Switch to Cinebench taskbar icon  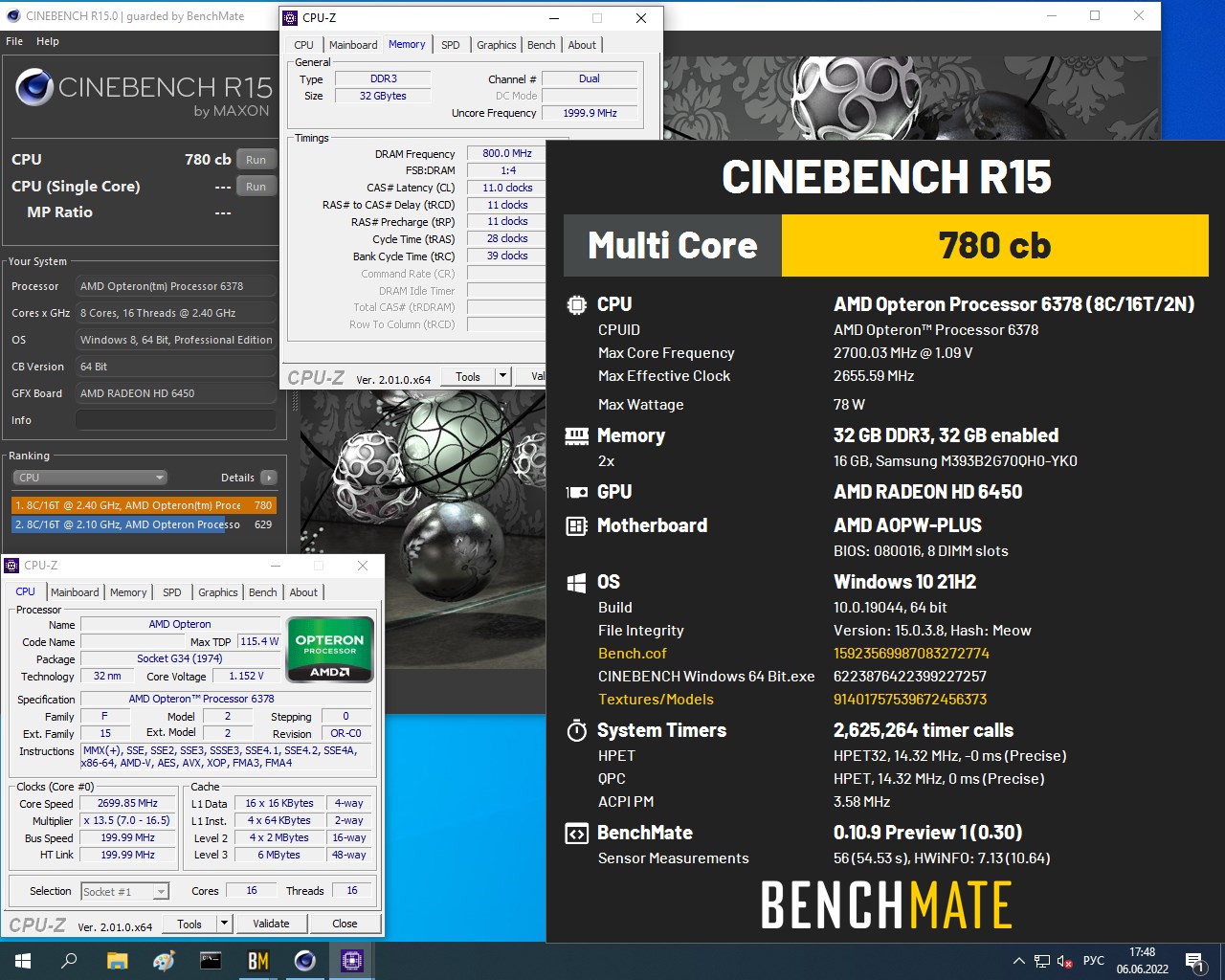click(304, 961)
